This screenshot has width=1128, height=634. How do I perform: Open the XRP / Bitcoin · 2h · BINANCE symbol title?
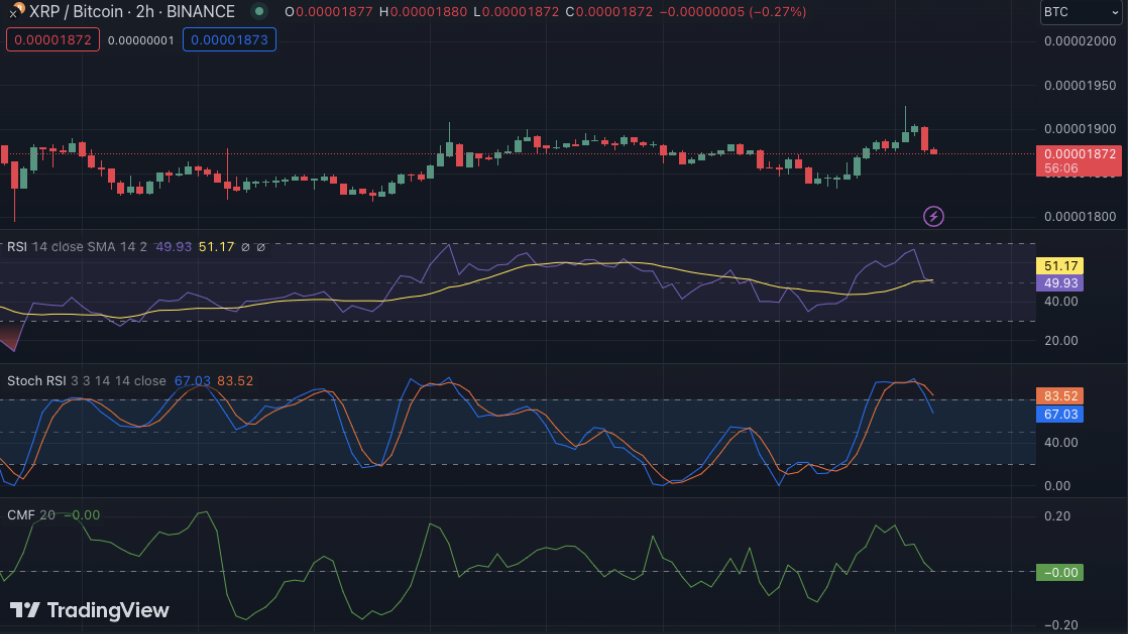(132, 12)
